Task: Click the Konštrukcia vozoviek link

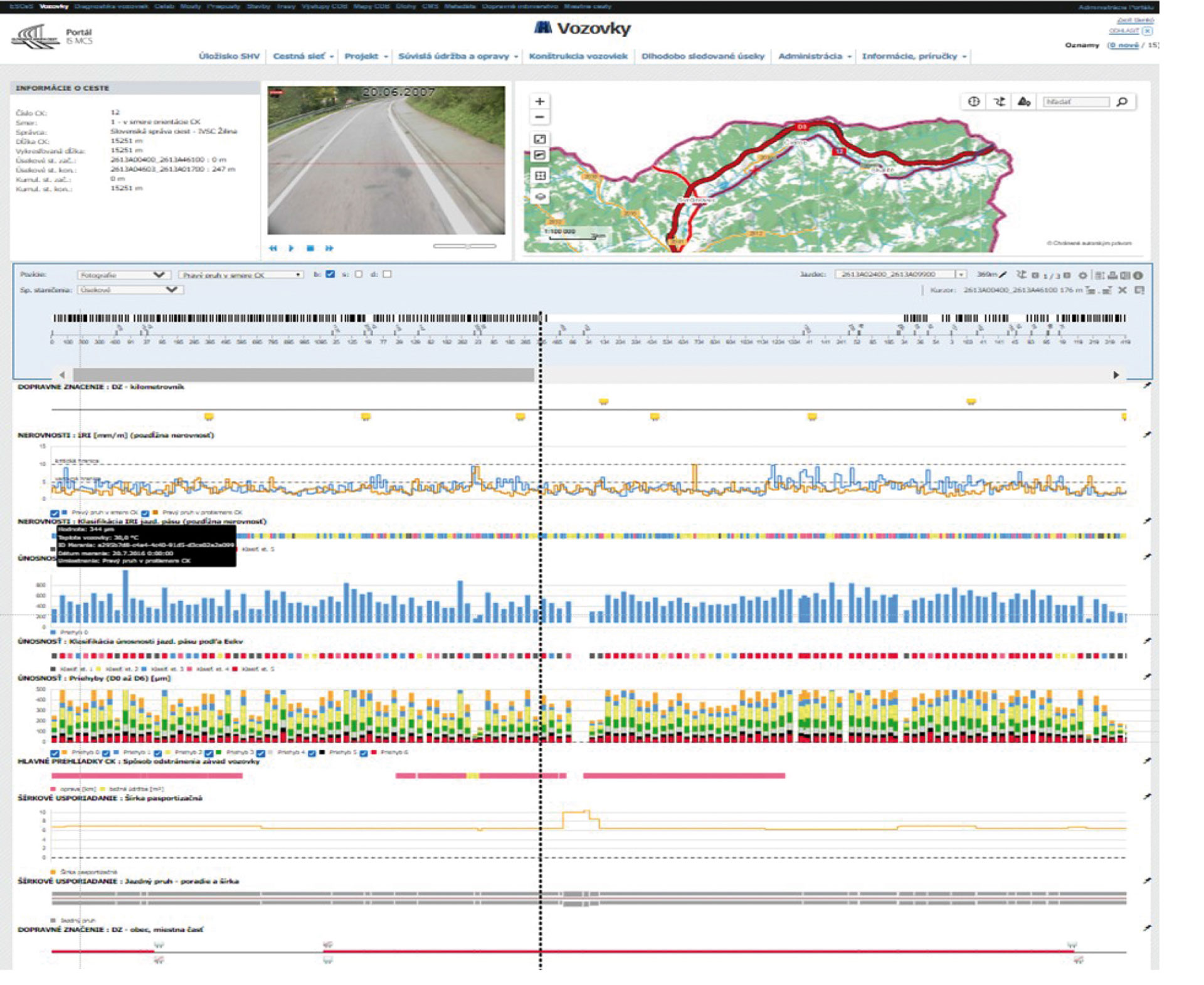Action: click(x=578, y=56)
